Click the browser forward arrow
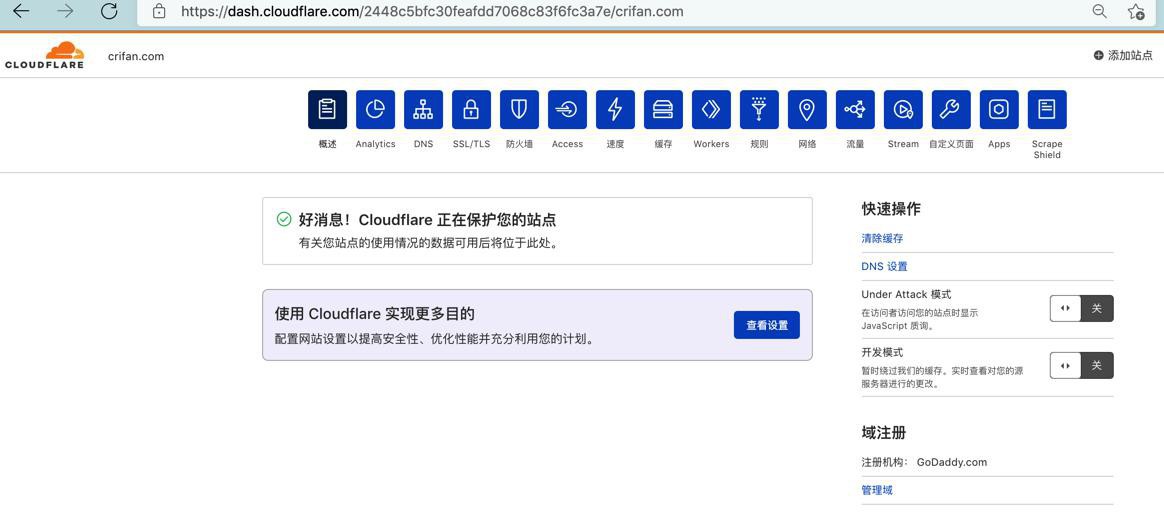This screenshot has width=1164, height=513. pyautogui.click(x=65, y=11)
